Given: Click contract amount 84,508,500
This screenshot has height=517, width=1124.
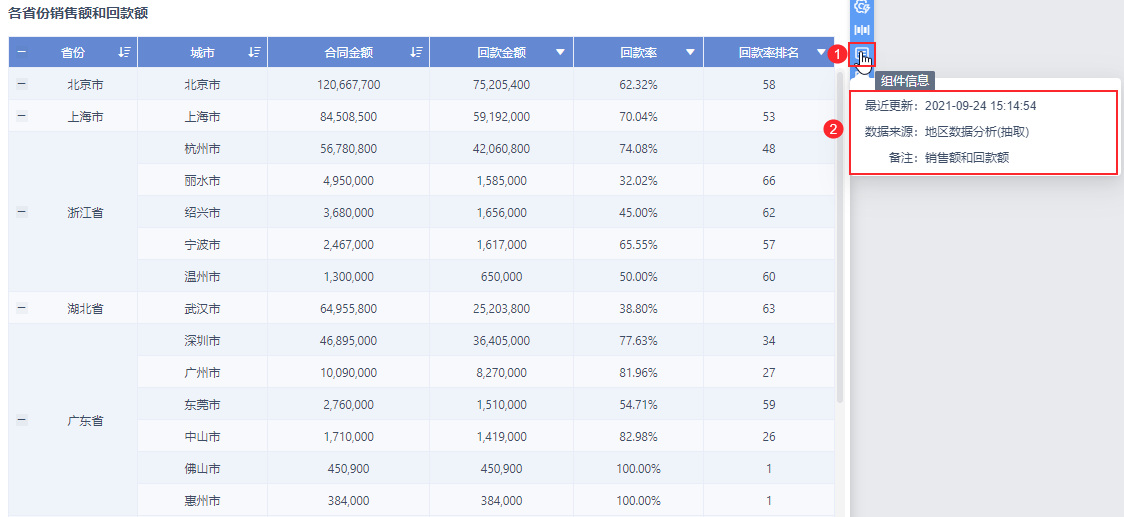Looking at the screenshot, I should coord(348,116).
